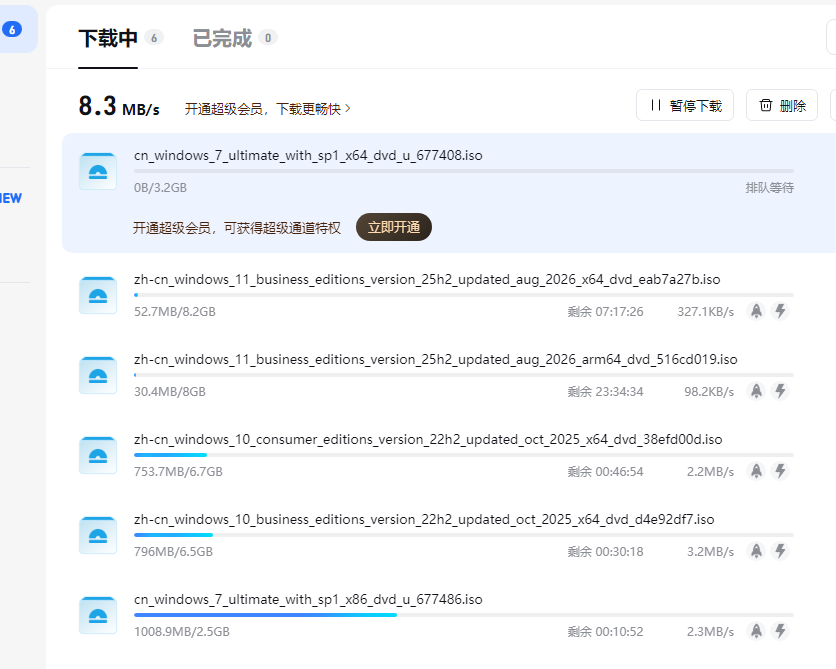This screenshot has height=669, width=836.
Task: Click lightning icon on windows_7 x86 row
Action: [780, 631]
